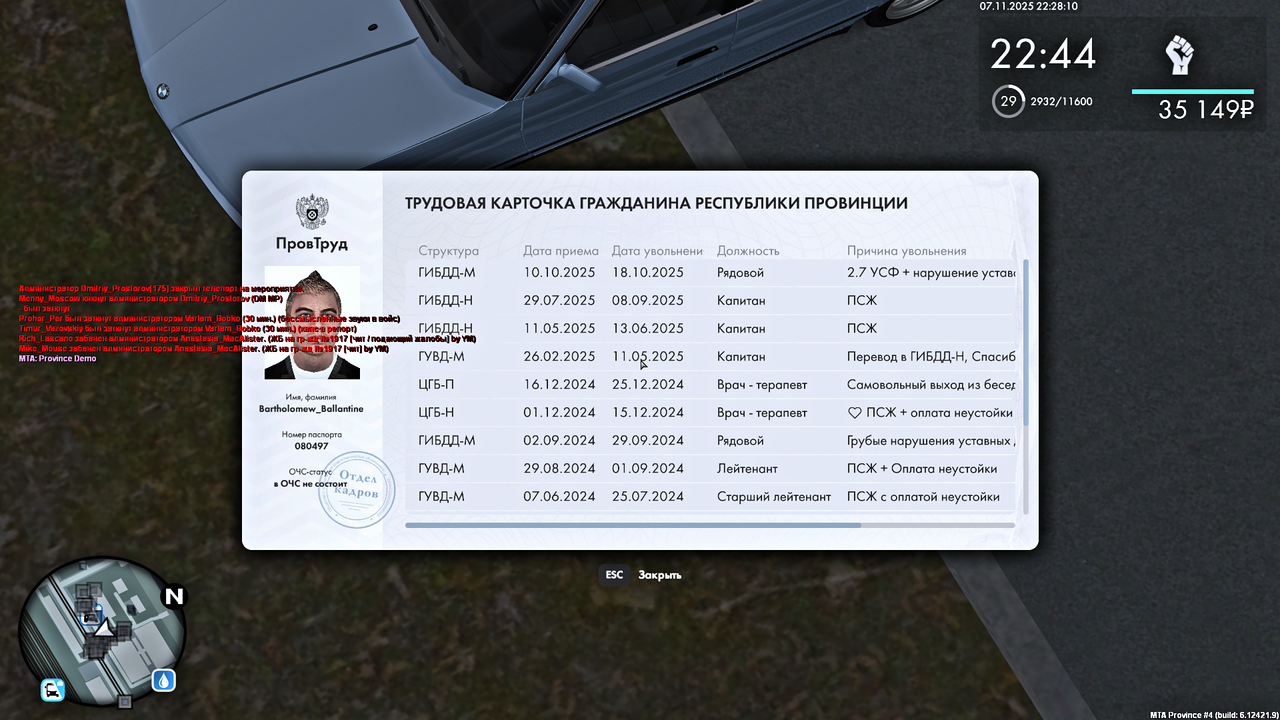1280x720 pixels.
Task: Click the horizontal scrollbar under the table
Action: tap(632, 524)
